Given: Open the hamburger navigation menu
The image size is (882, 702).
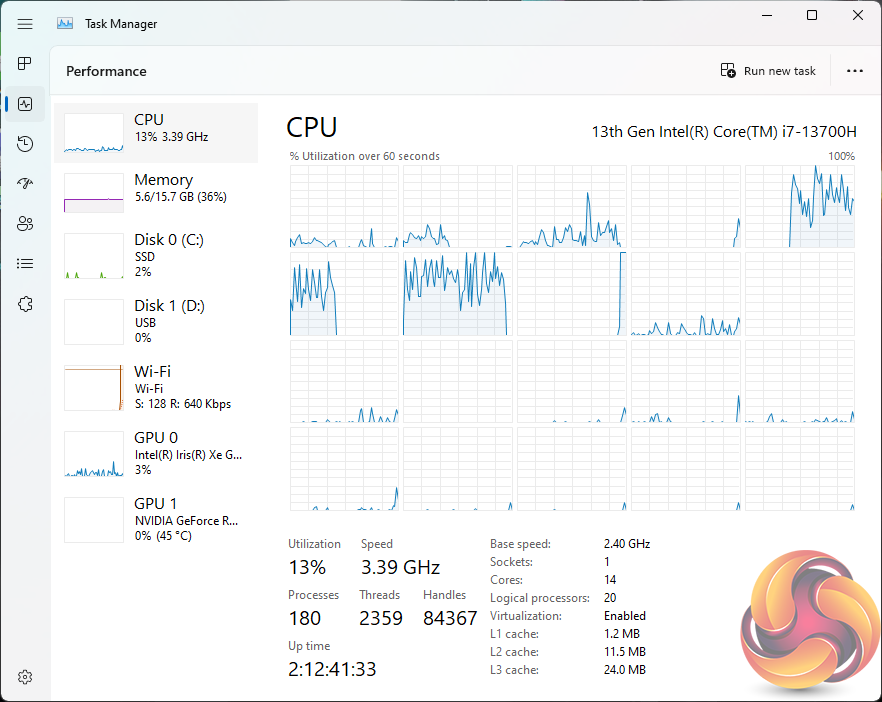Looking at the screenshot, I should 25,24.
